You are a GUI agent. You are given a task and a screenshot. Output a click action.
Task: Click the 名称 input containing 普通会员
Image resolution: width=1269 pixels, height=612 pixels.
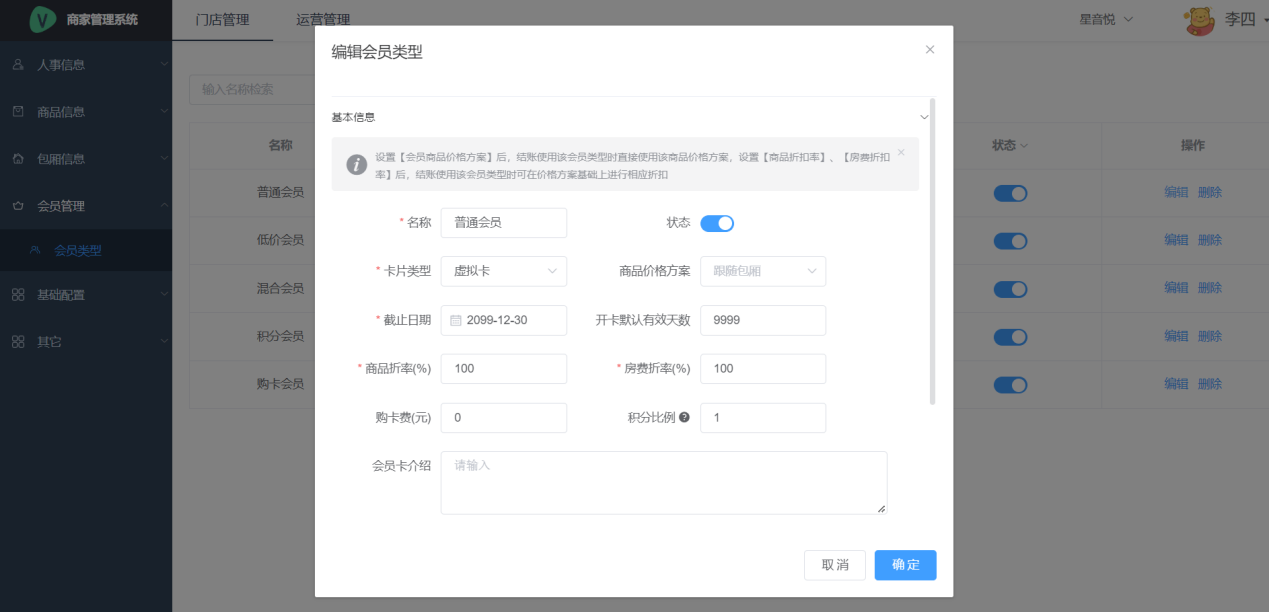503,223
